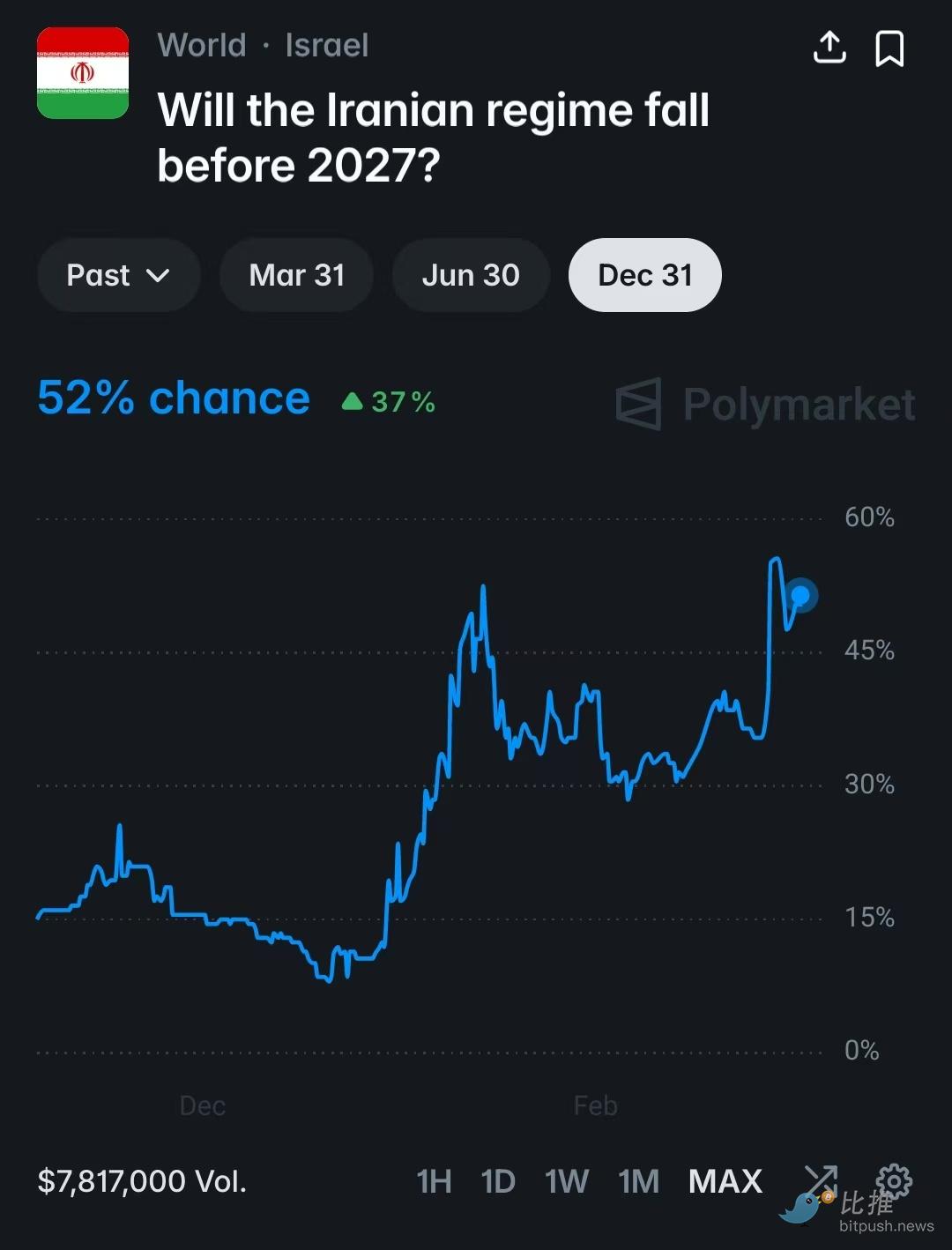Open chart settings gear icon

[894, 1179]
